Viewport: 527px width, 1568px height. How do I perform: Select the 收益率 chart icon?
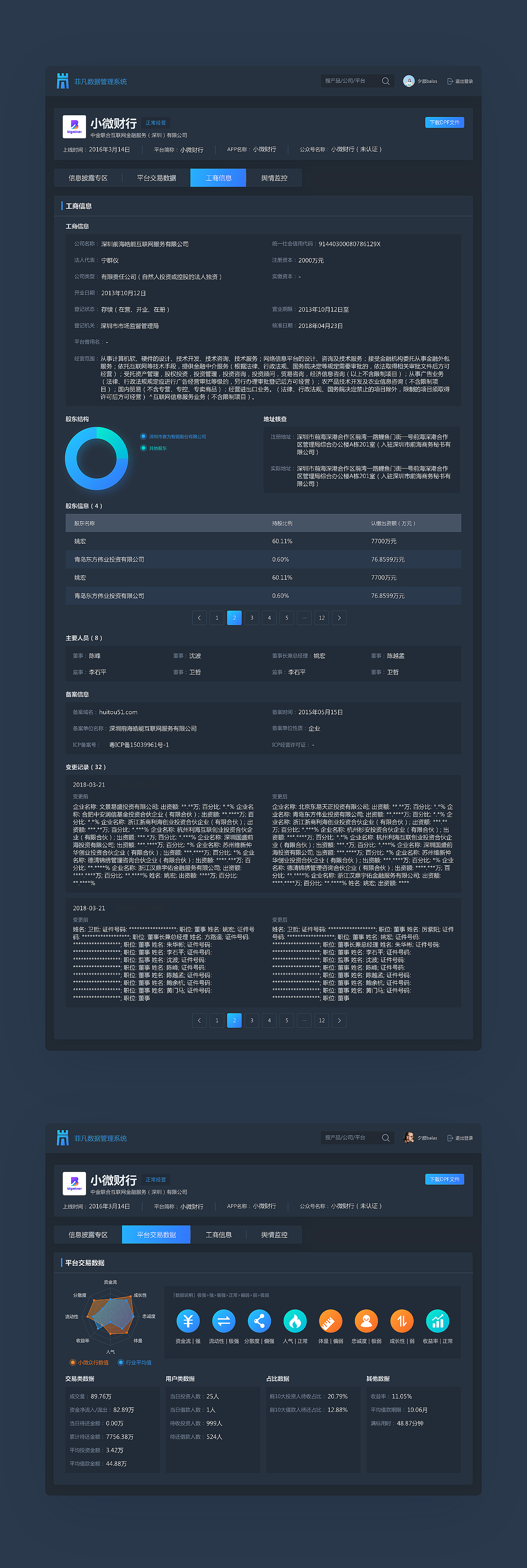click(x=438, y=1321)
